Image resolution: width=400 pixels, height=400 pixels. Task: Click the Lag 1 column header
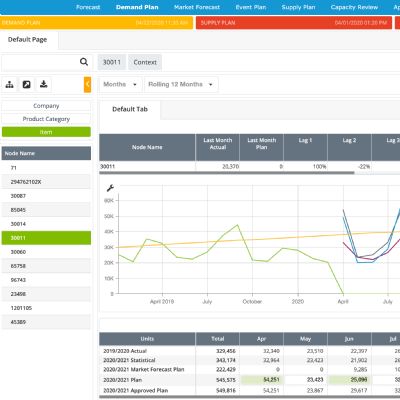pyautogui.click(x=306, y=147)
